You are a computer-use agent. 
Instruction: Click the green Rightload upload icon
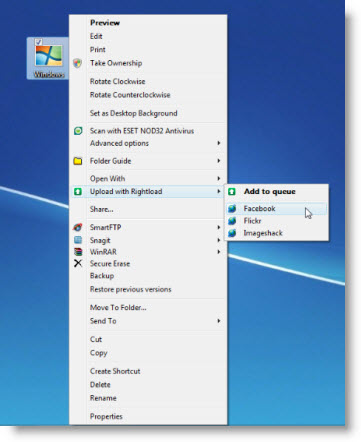click(78, 191)
